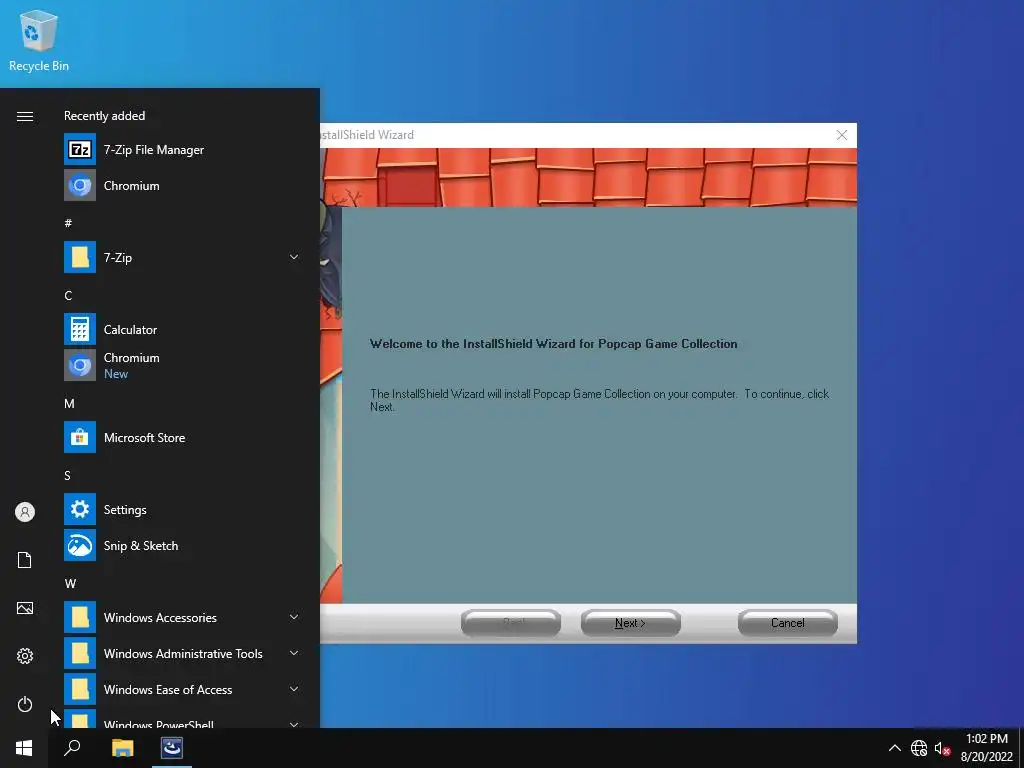The height and width of the screenshot is (768, 1024).
Task: Open the Windows Accessories folder
Action: click(183, 617)
